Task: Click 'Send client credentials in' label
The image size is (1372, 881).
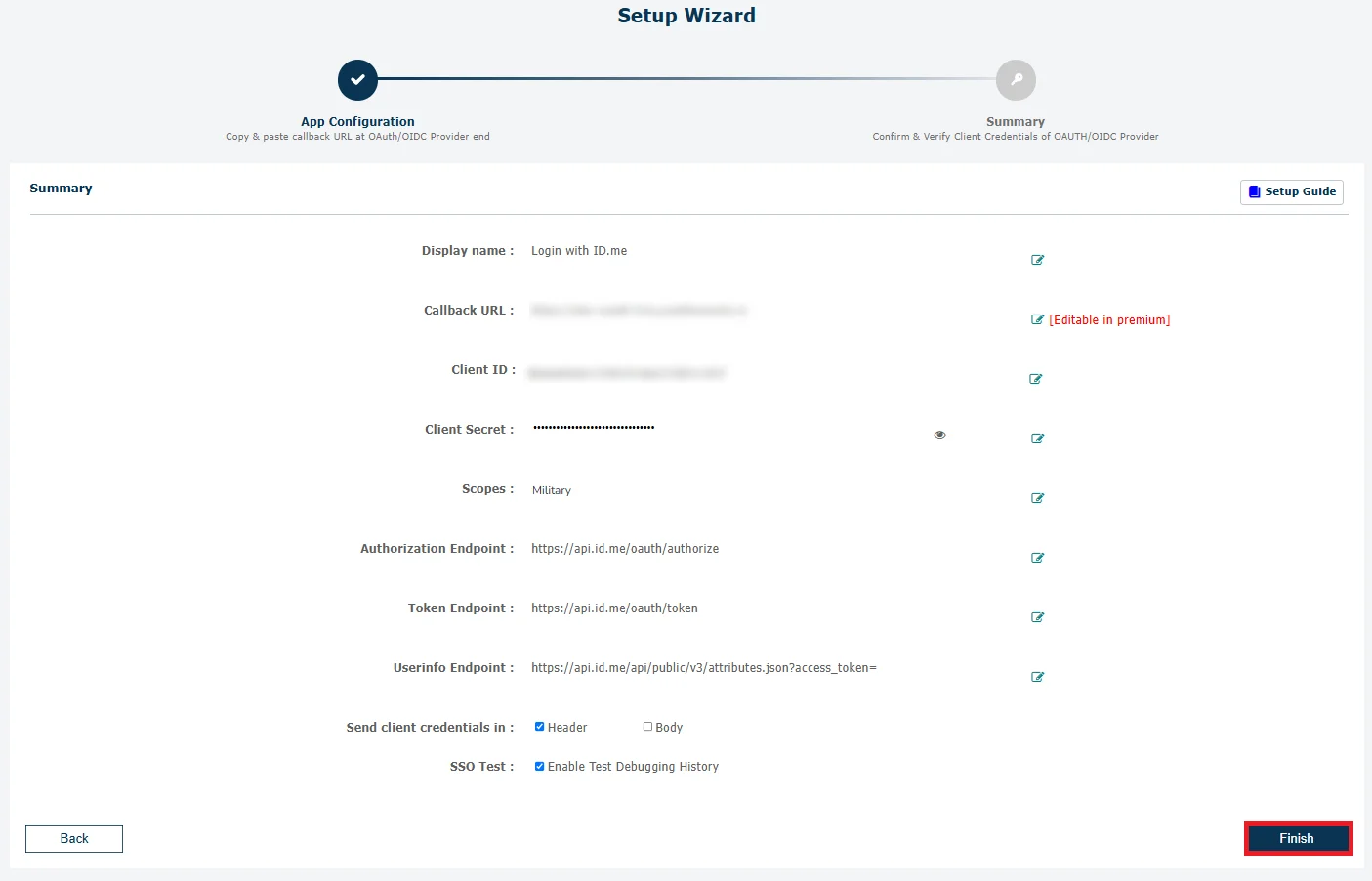Action: click(430, 728)
